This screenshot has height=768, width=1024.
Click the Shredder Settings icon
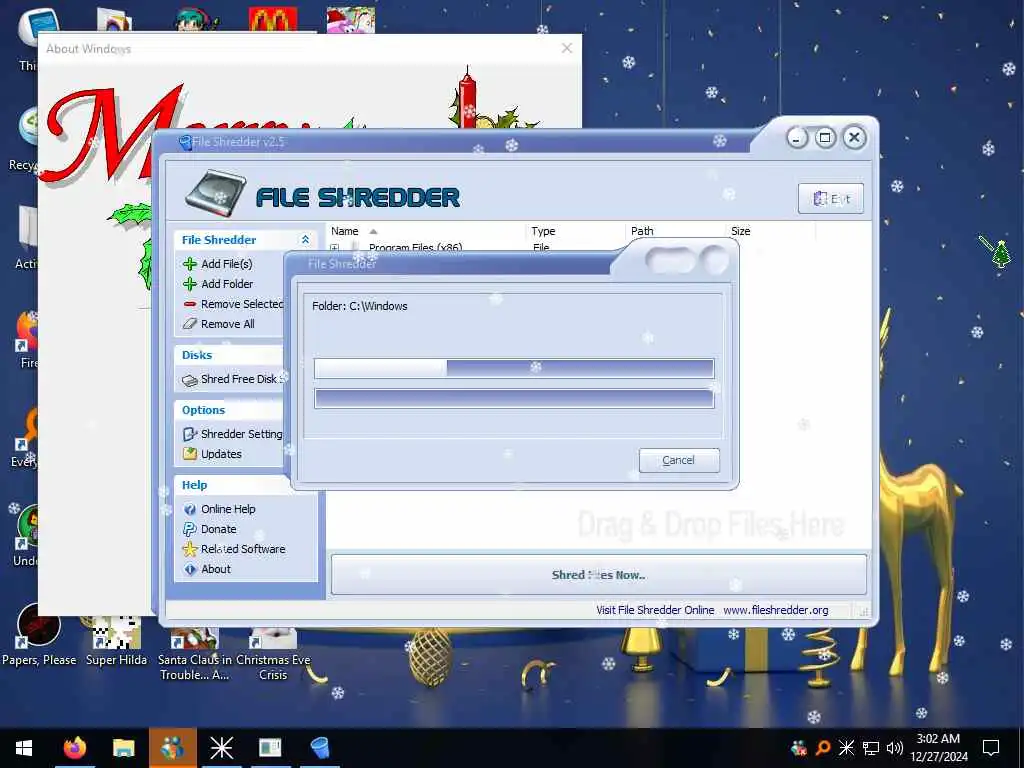190,434
